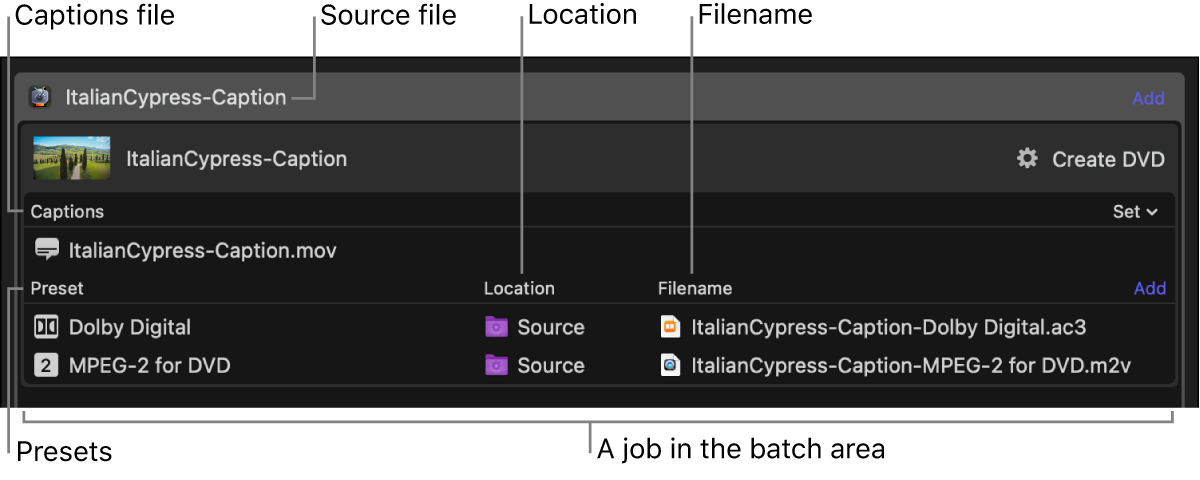Click the .m2v output file icon
1200x480 pixels.
point(671,365)
